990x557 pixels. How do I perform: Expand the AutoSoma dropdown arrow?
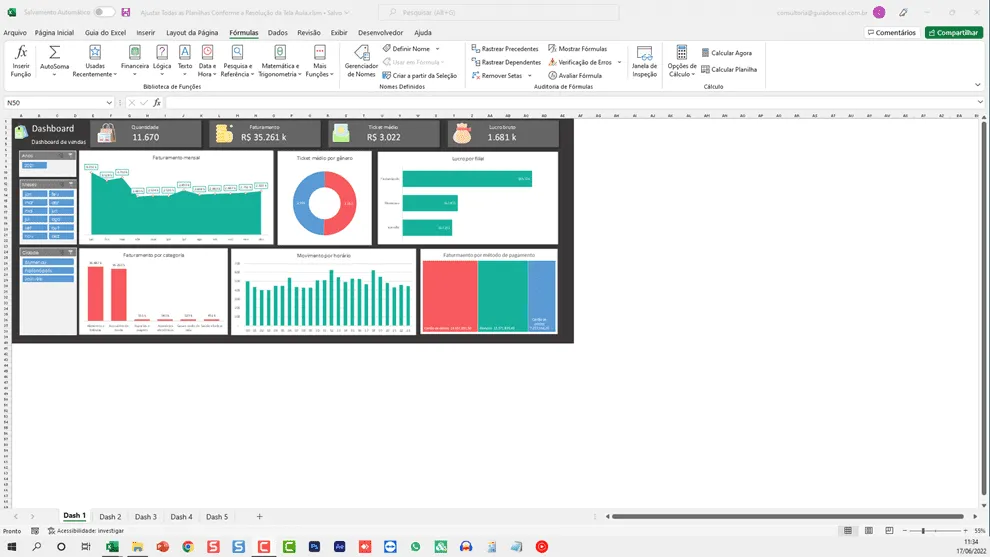(x=54, y=75)
